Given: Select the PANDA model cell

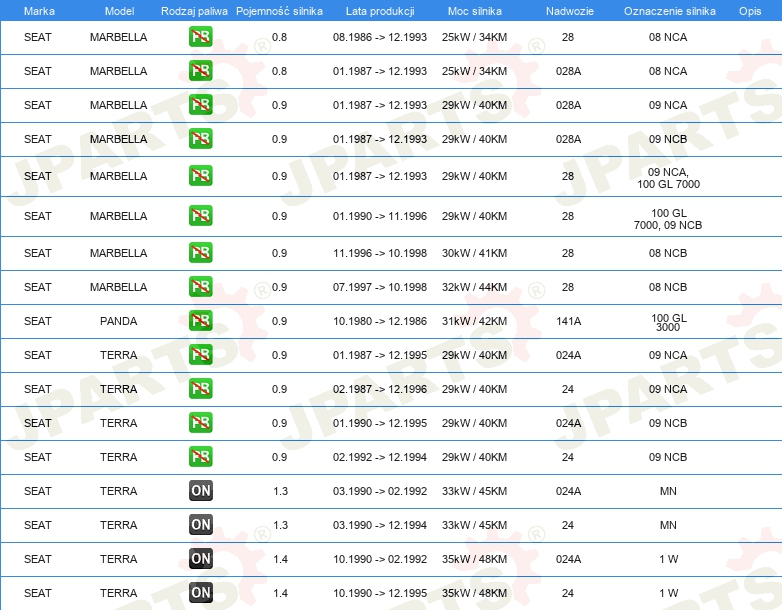Looking at the screenshot, I should coord(118,321).
